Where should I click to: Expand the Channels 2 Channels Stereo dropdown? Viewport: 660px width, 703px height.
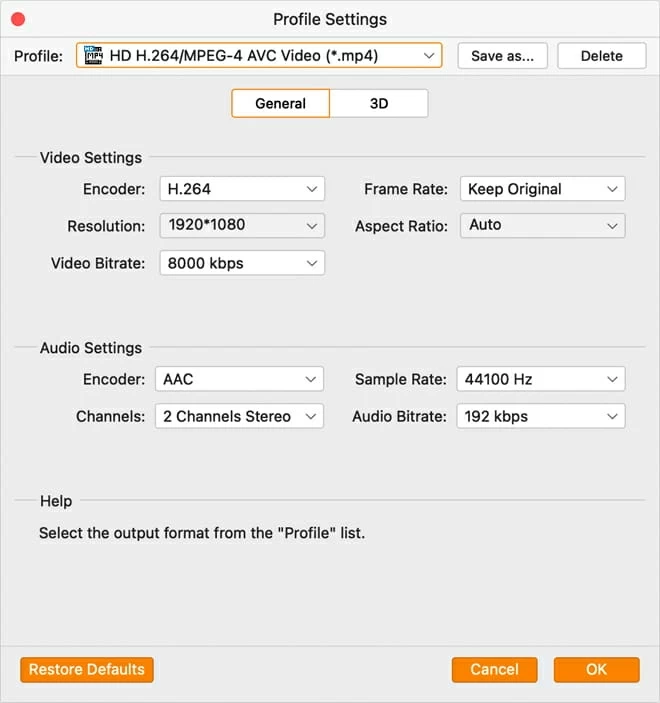click(239, 416)
